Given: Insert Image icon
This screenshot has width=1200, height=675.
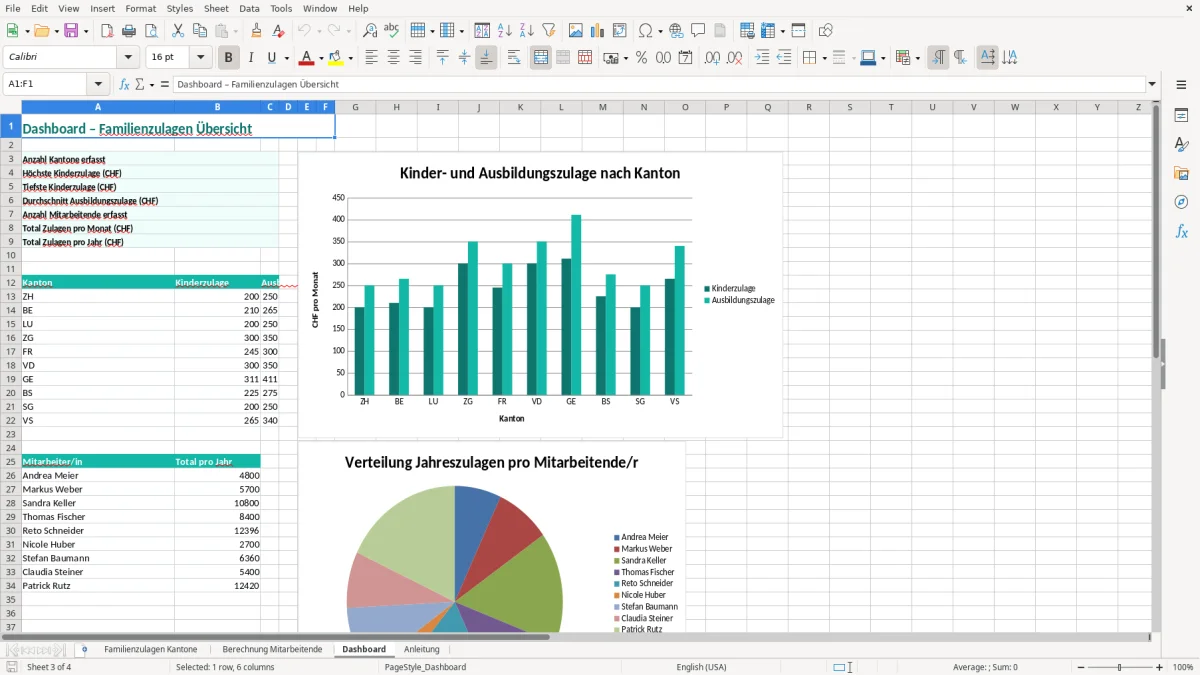Looking at the screenshot, I should (576, 31).
